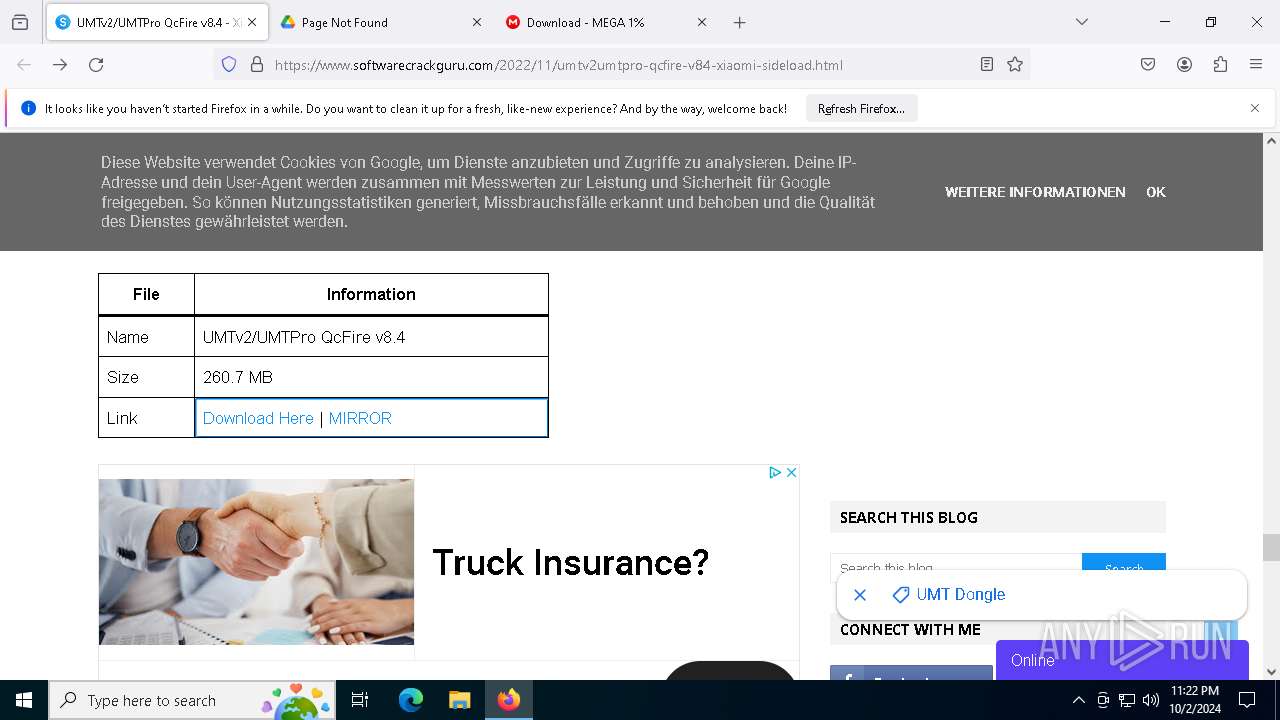Click the MIRROR download link
Viewport: 1280px width, 720px height.
[360, 418]
